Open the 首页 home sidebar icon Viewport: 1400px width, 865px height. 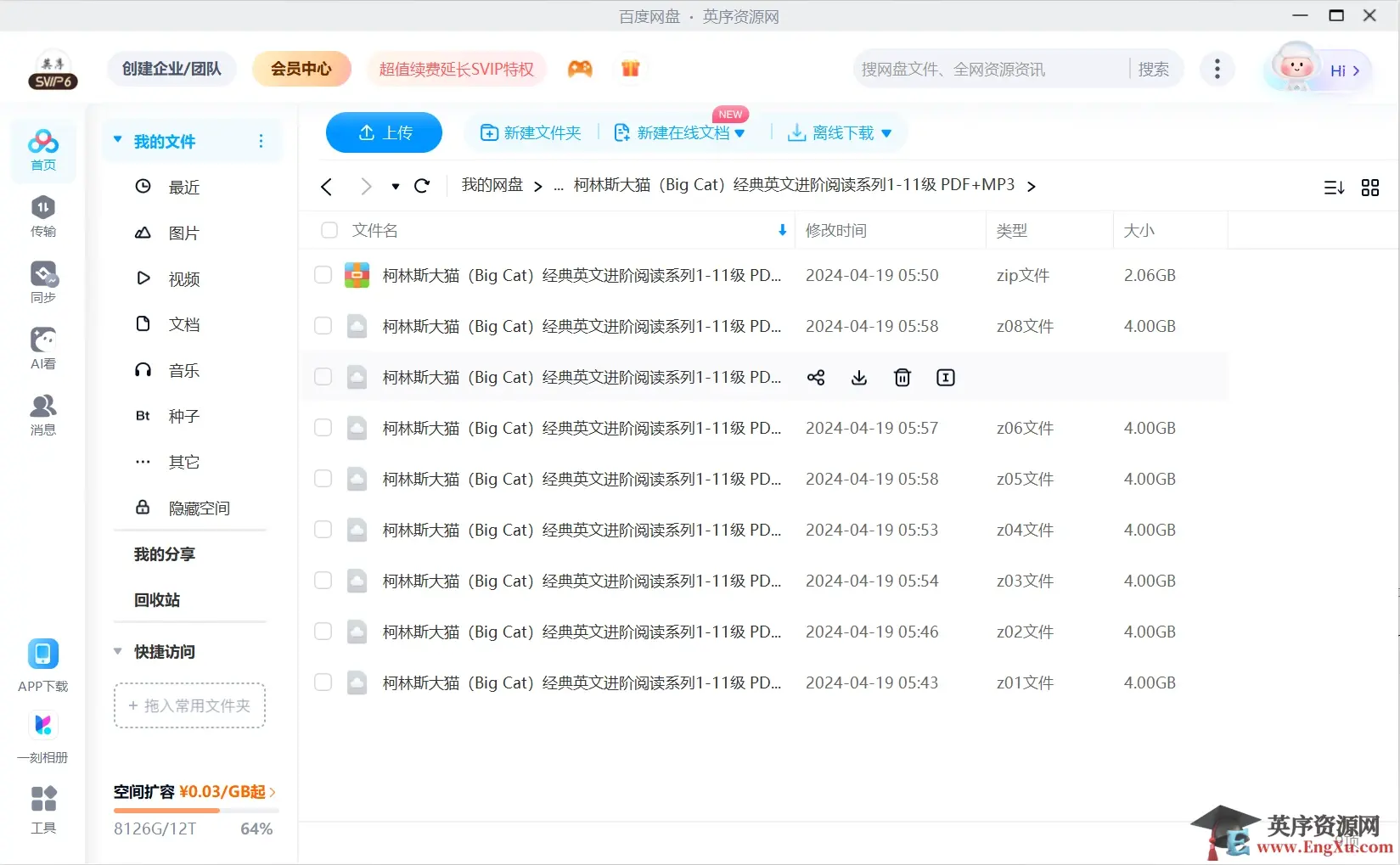43,151
